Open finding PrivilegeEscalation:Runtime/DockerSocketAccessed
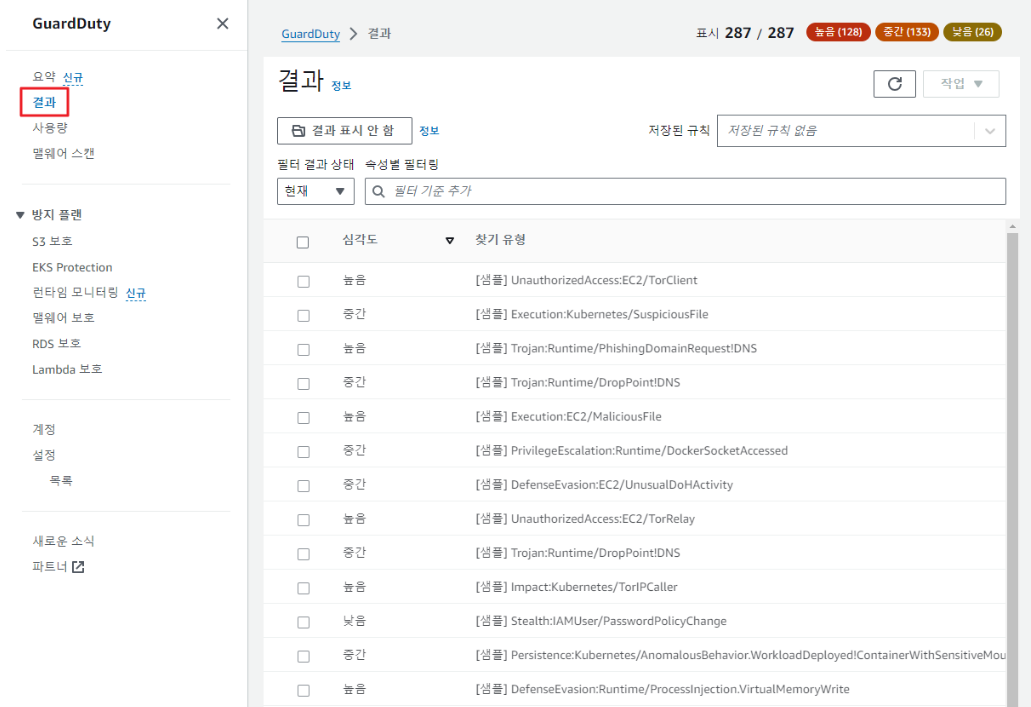 click(631, 451)
